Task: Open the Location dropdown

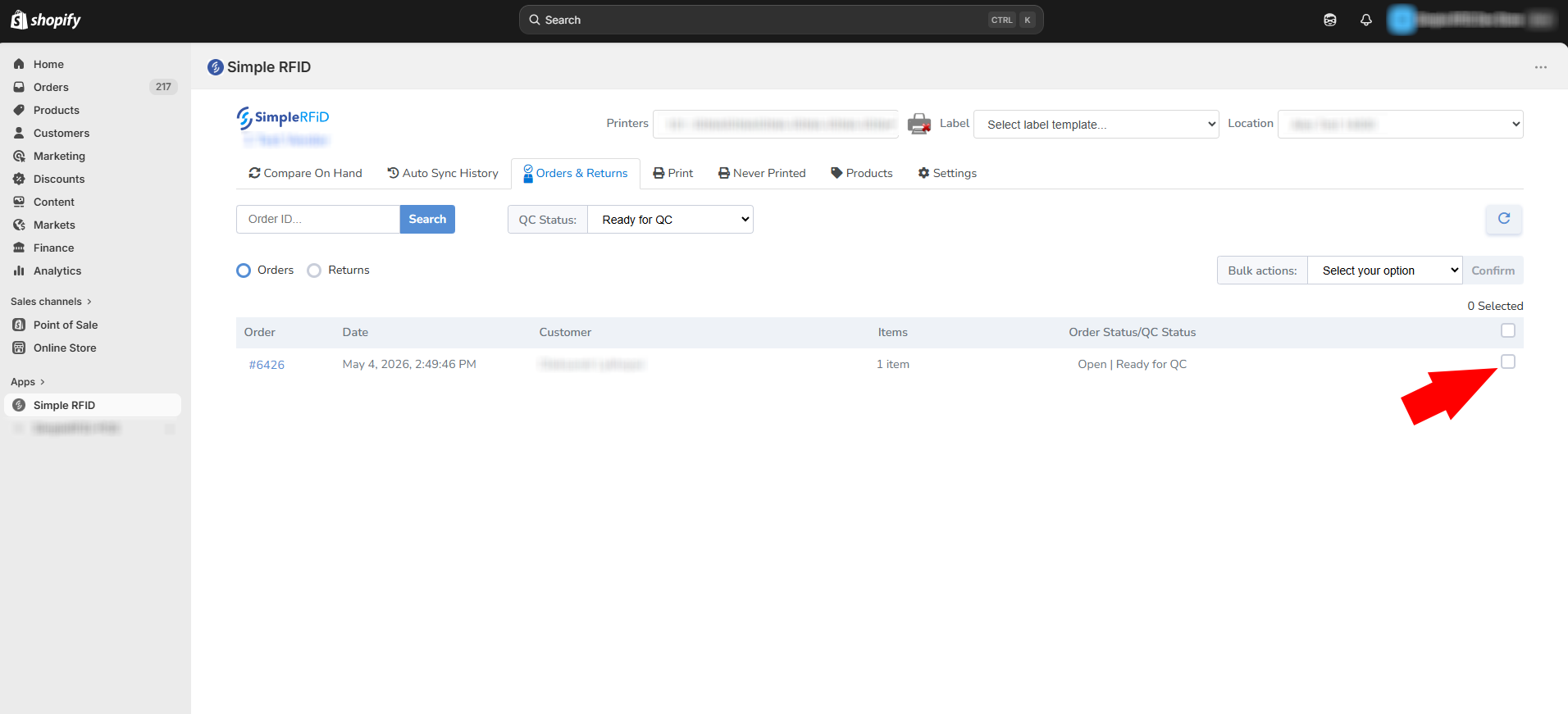Action: click(x=1401, y=124)
